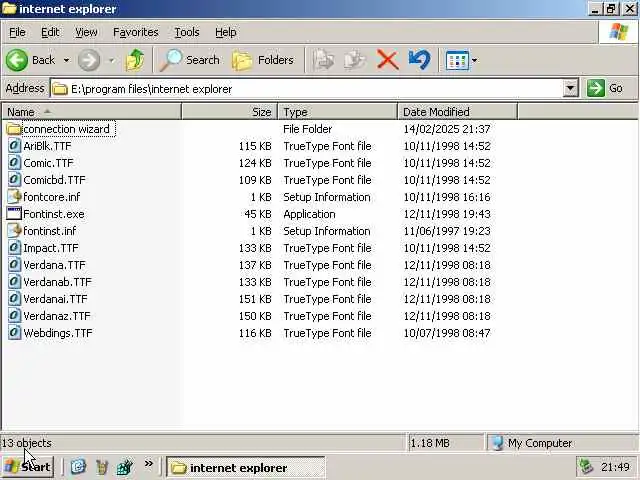640x480 pixels.
Task: Click the 13 objects status text
Action: click(x=27, y=443)
